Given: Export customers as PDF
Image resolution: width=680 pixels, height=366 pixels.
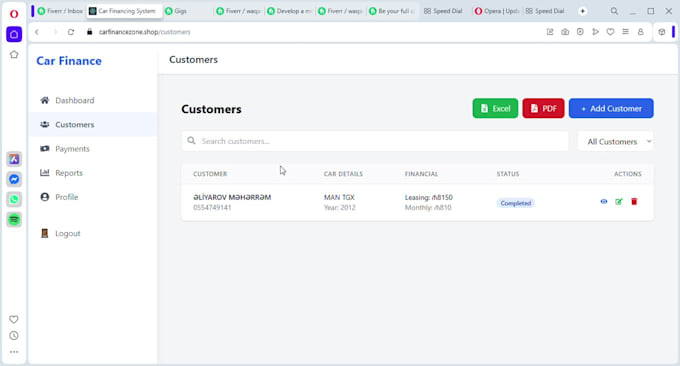Looking at the screenshot, I should pos(543,108).
